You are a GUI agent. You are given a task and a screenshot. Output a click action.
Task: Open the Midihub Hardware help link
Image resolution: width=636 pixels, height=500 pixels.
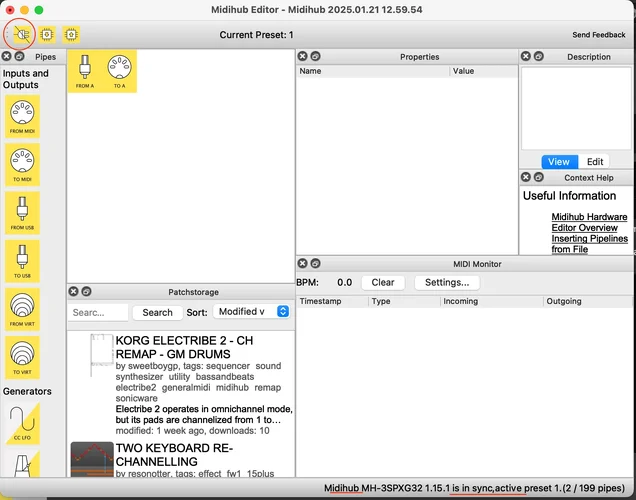tap(589, 217)
